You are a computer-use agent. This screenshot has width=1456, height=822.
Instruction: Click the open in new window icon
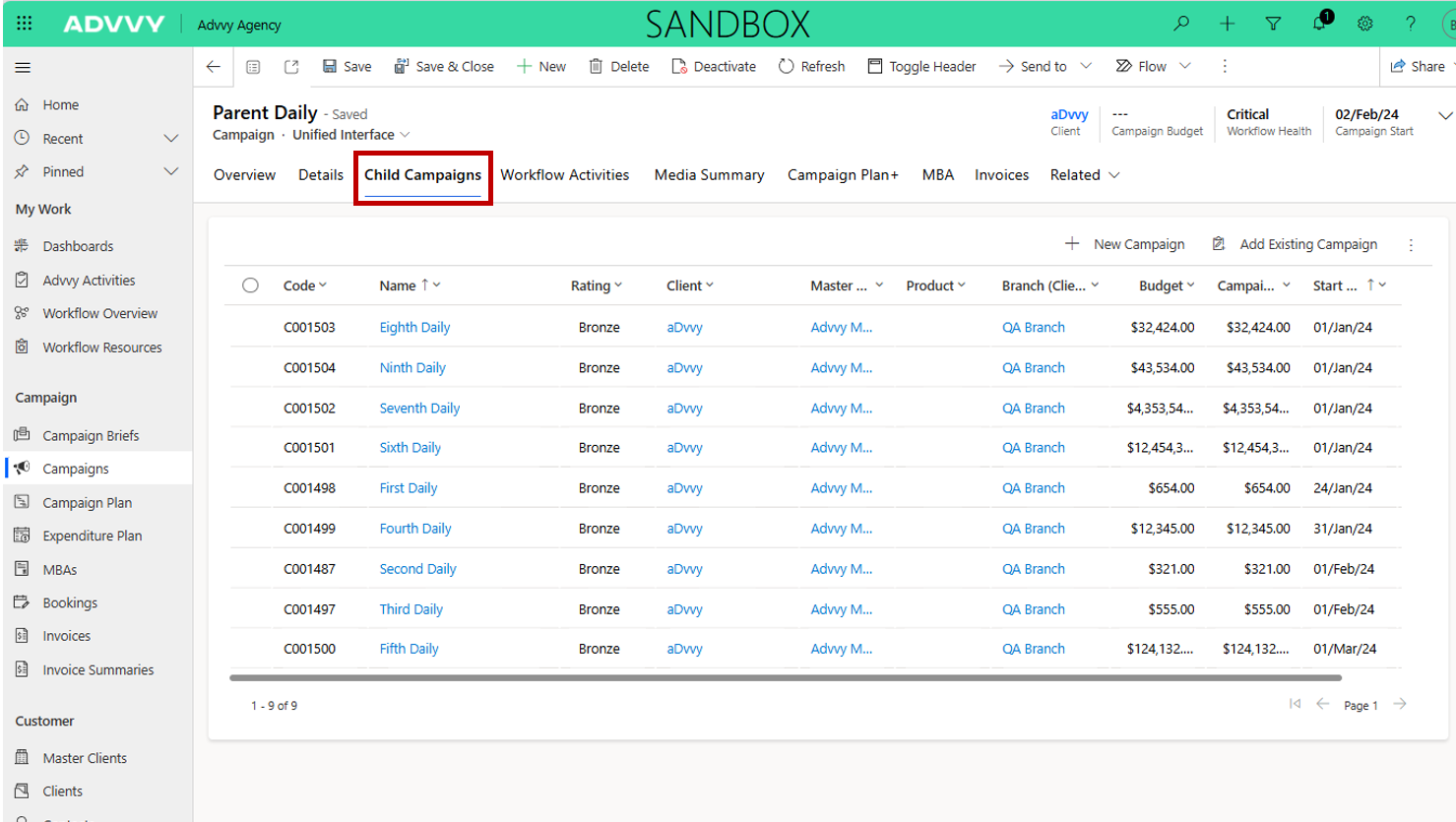[x=291, y=67]
